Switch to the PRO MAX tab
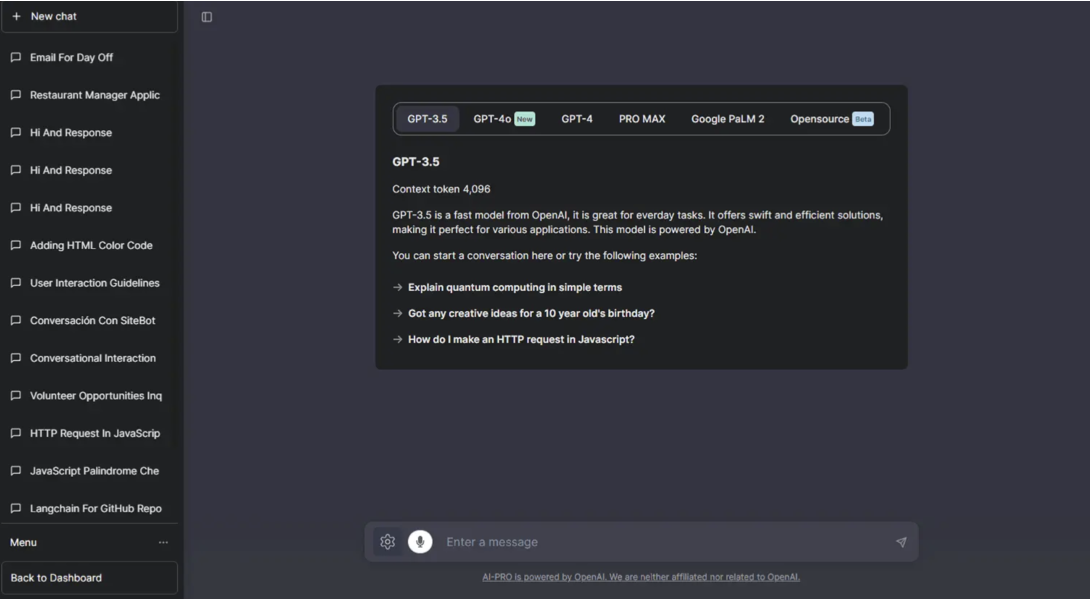The width and height of the screenshot is (1091, 599). tap(642, 119)
